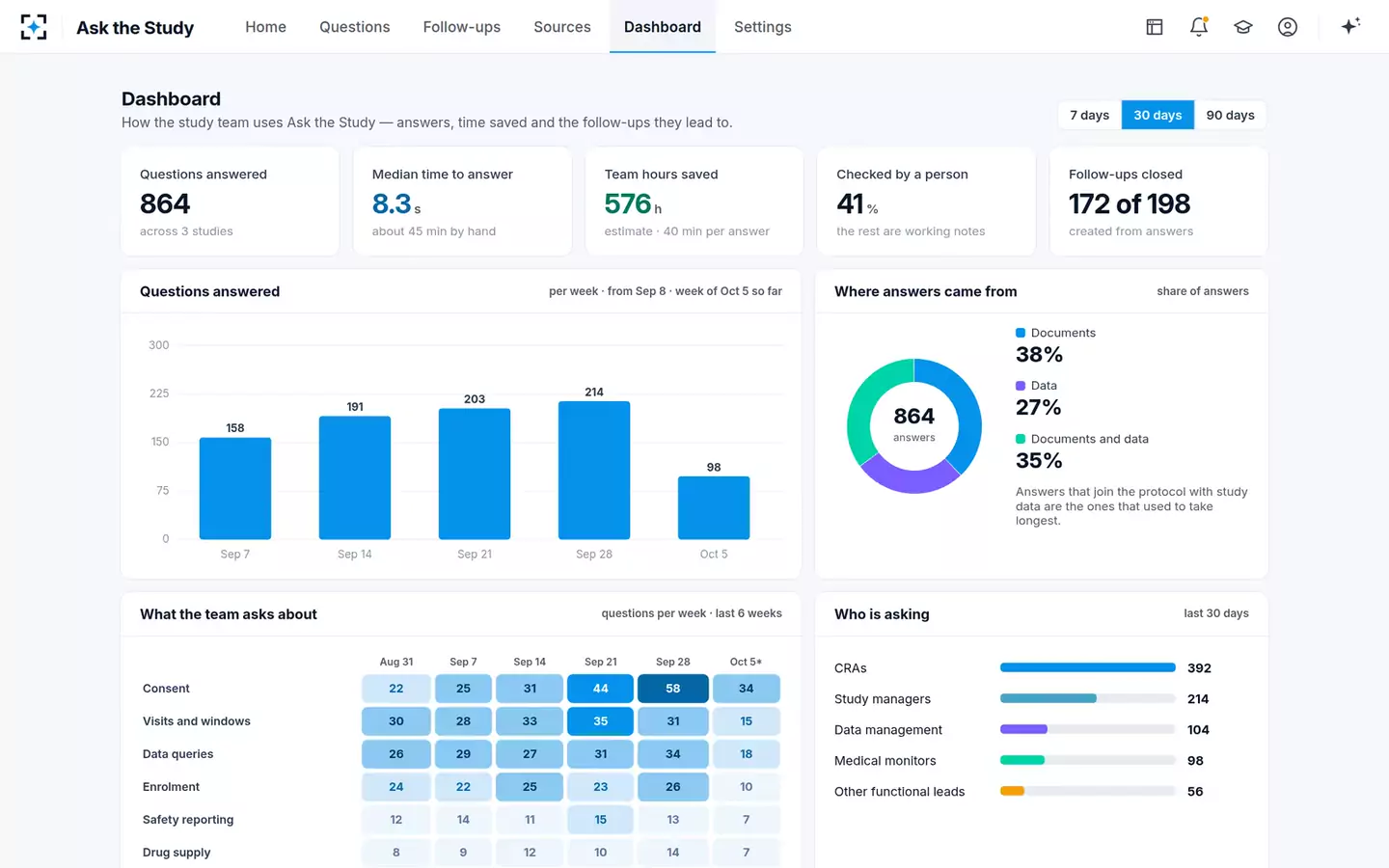Click Safety reporting Sep 21 cell 15
Viewport: 1389px width, 868px height.
601,820
